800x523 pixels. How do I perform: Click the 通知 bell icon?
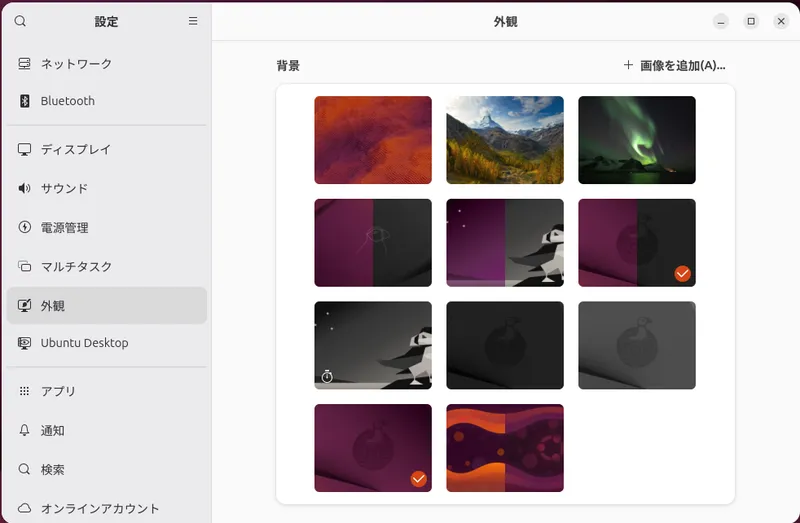point(24,430)
